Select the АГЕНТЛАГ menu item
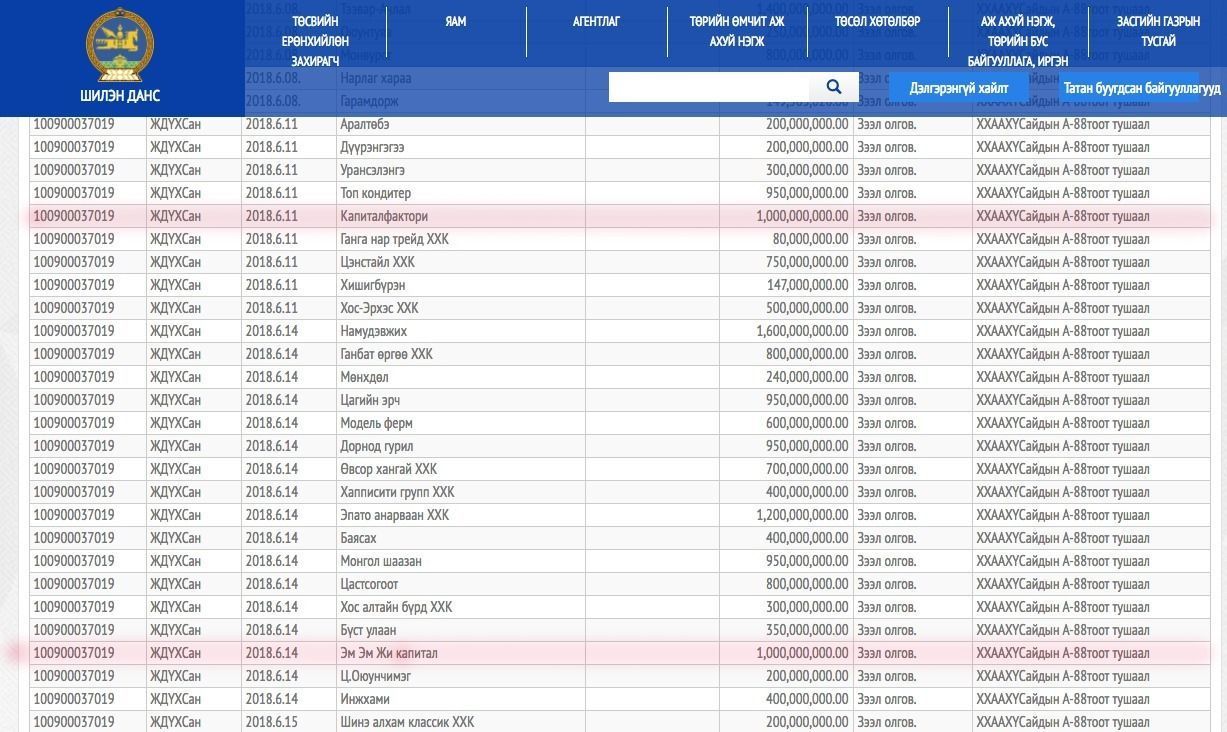This screenshot has height=732, width=1227. [x=596, y=21]
